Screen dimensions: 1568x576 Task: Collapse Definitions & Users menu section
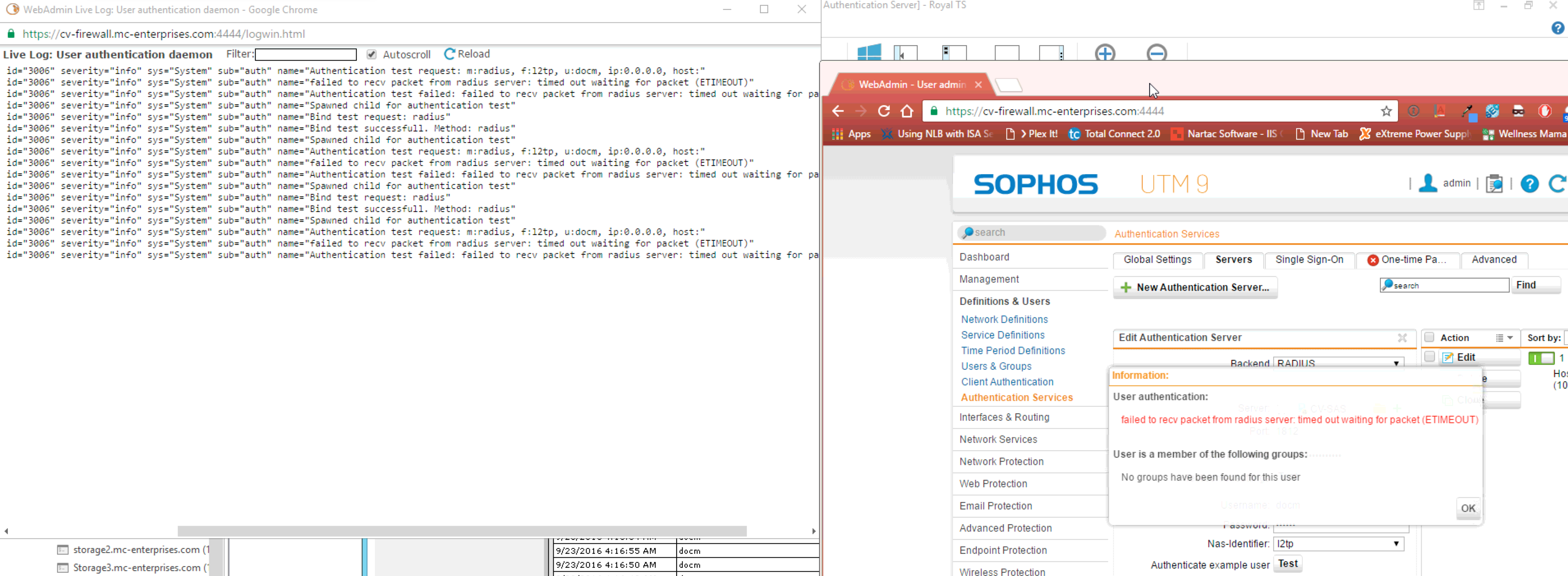(1004, 302)
